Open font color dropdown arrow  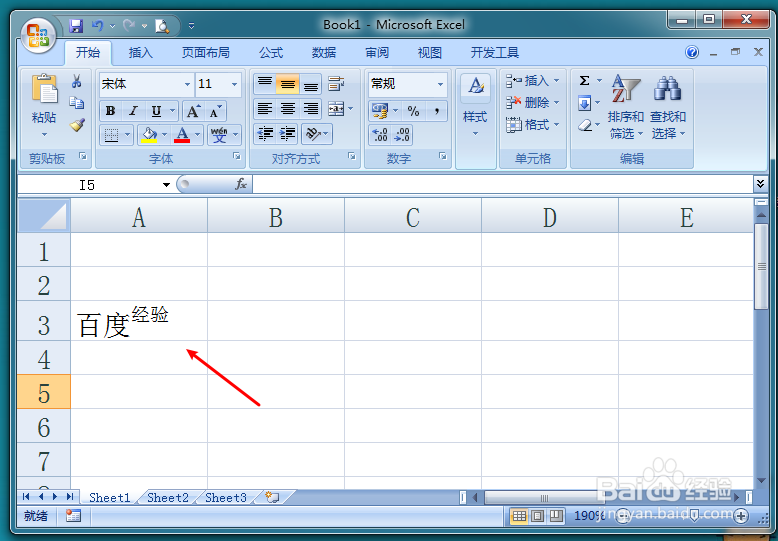tap(197, 135)
